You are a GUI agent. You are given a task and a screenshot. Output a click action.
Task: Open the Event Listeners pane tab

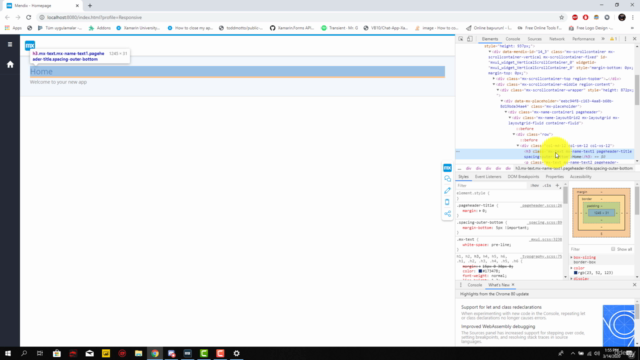[x=488, y=177]
